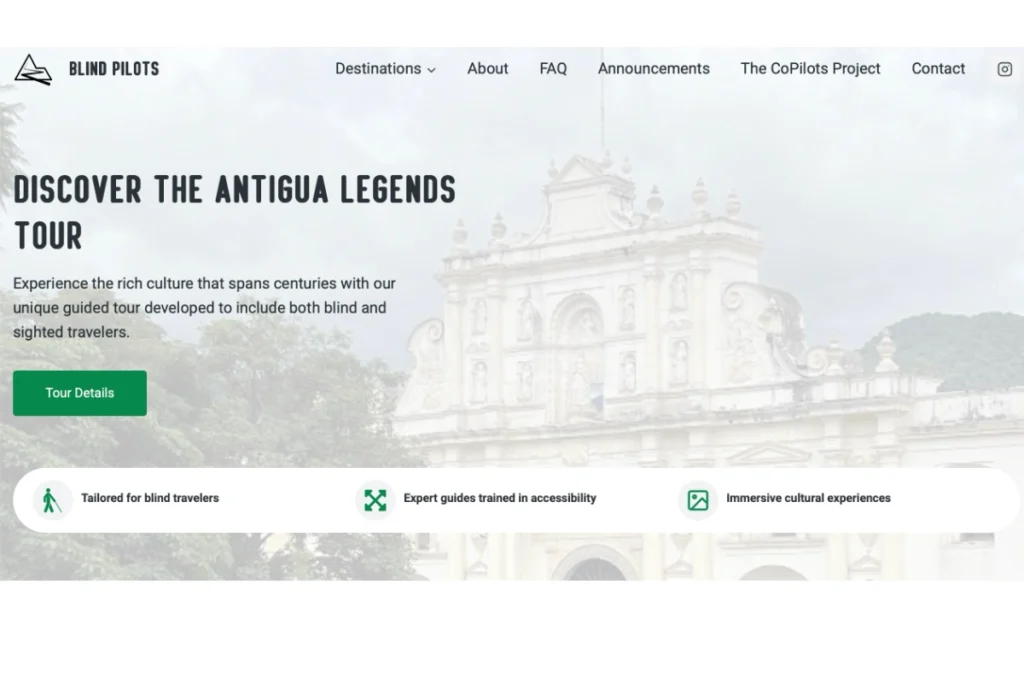
Task: Select Contact in the navigation bar
Action: [x=938, y=69]
